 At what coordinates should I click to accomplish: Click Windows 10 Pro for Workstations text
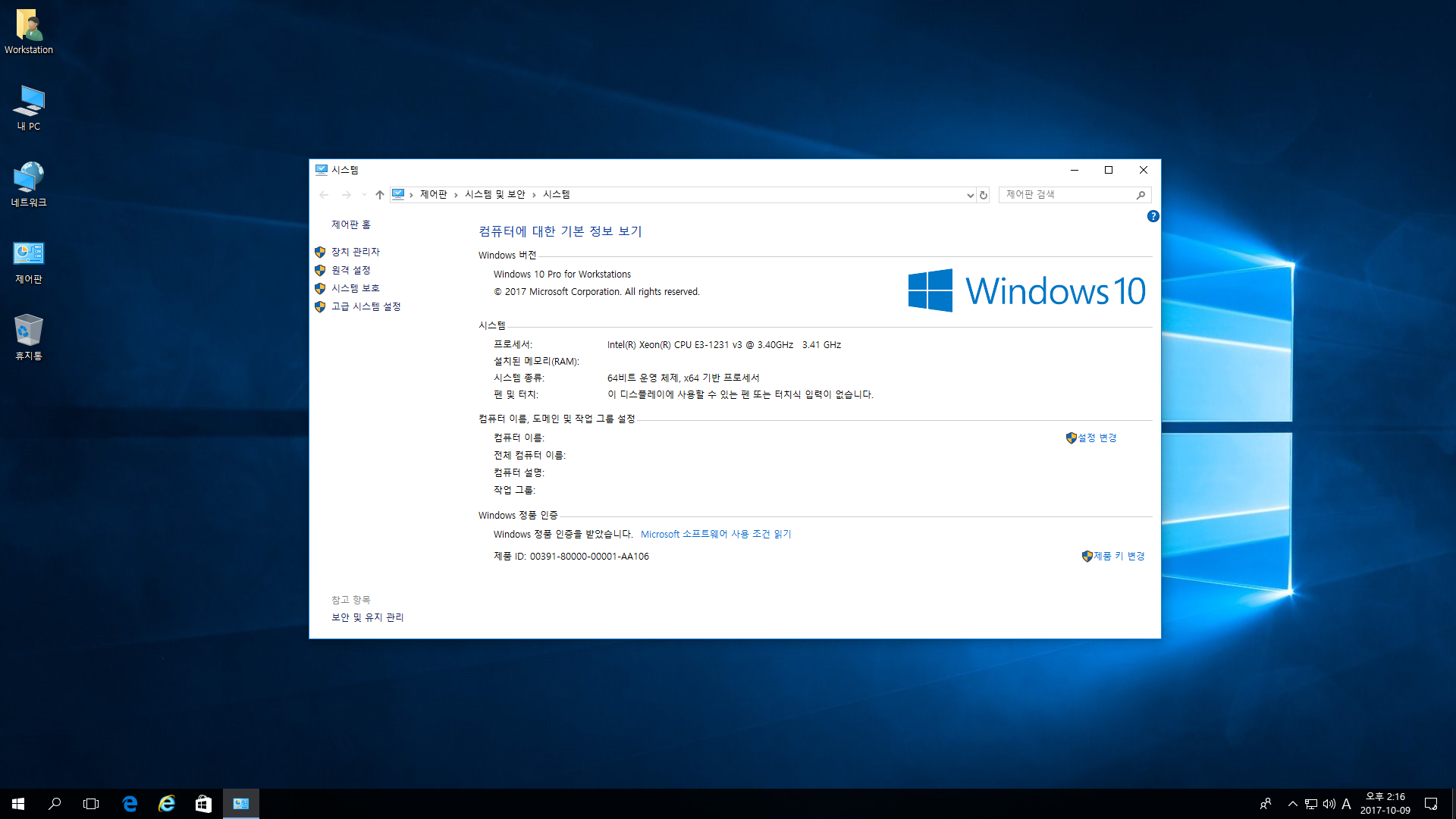click(562, 275)
